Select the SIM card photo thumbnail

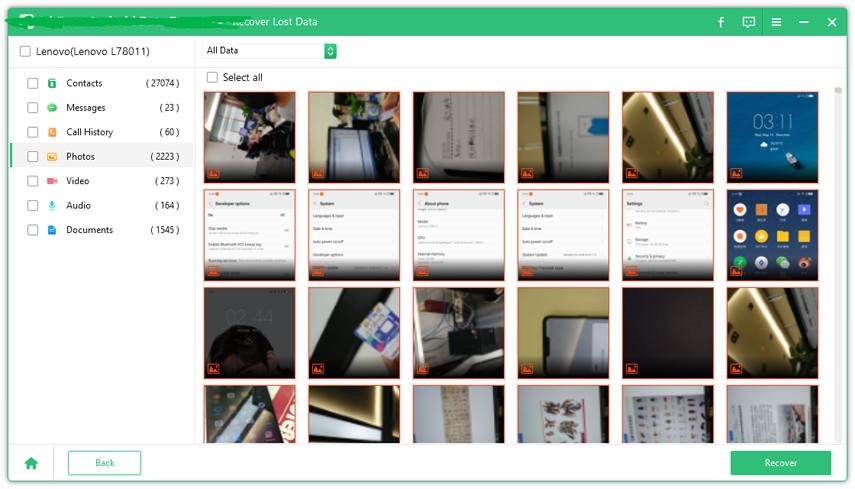[x=354, y=333]
